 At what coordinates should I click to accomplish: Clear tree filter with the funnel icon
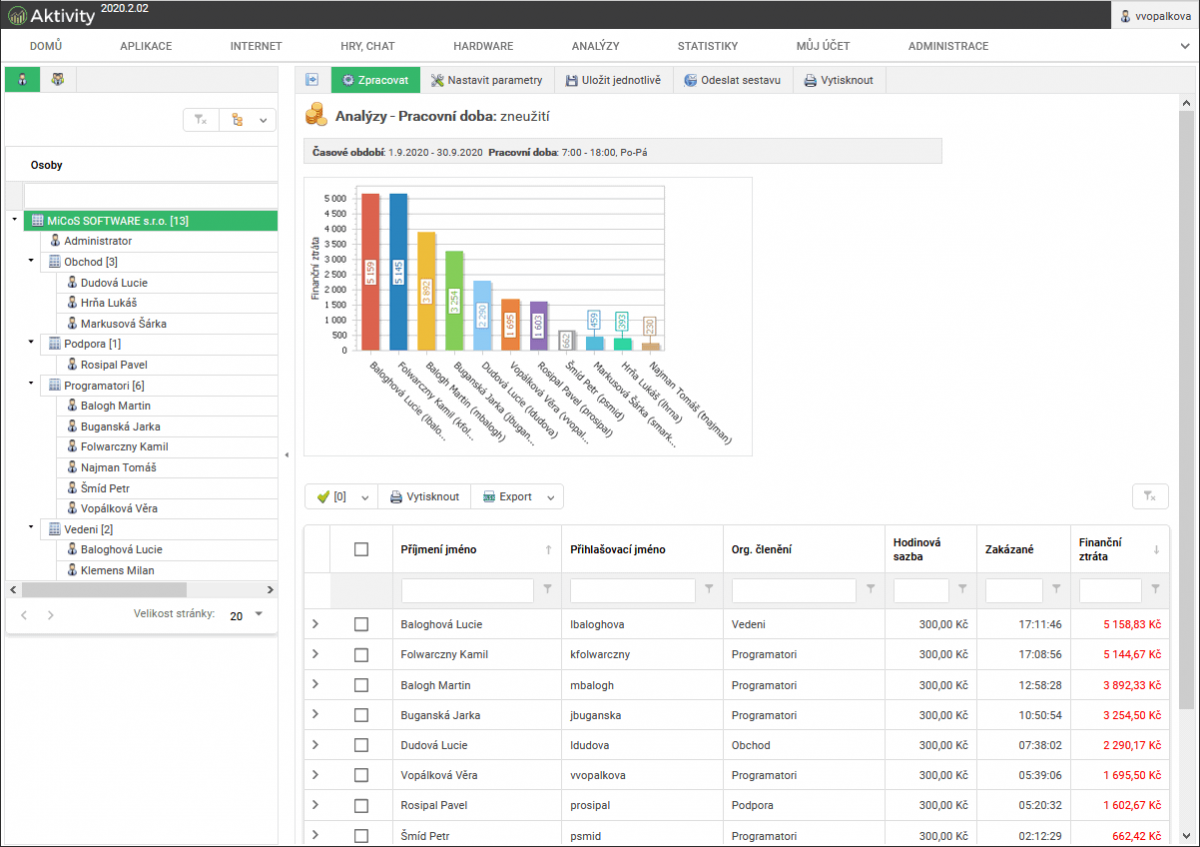[200, 120]
